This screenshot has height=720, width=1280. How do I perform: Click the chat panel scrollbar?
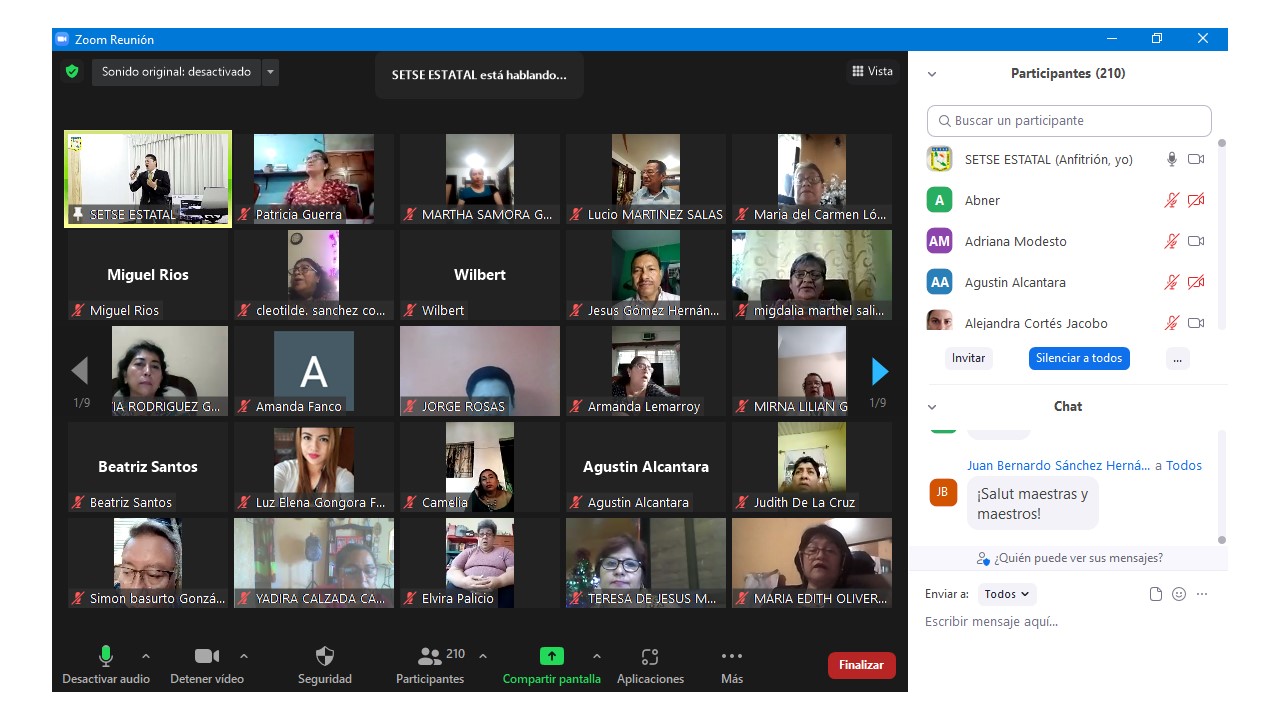[1221, 487]
